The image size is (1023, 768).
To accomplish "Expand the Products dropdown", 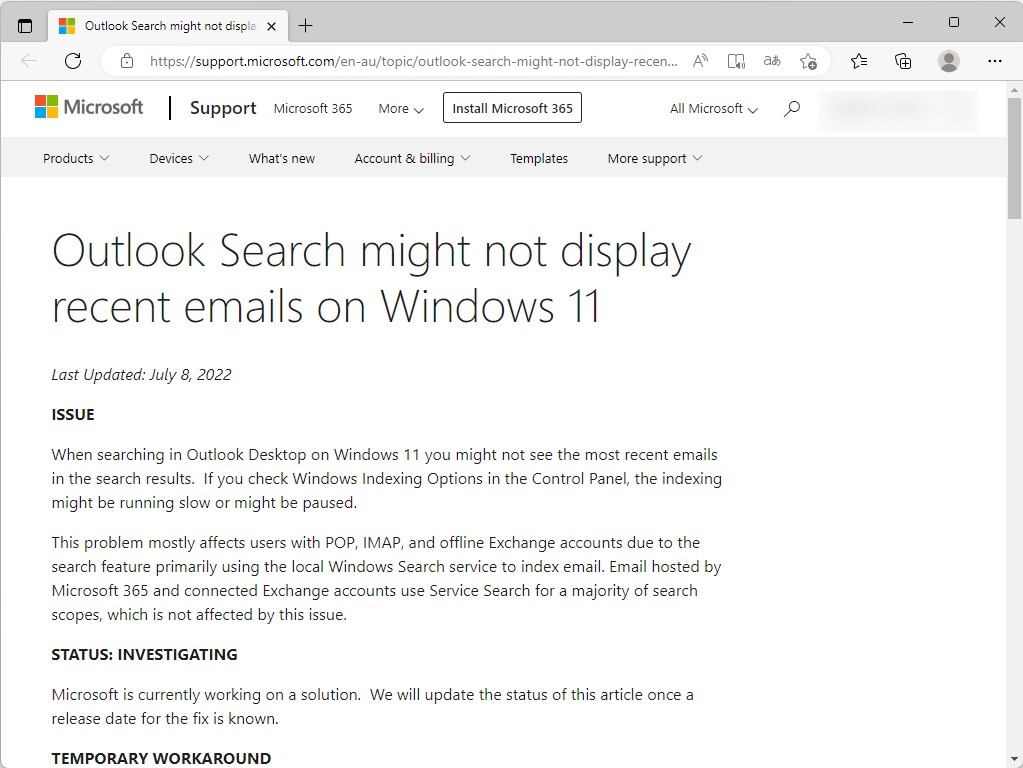I will 76,158.
